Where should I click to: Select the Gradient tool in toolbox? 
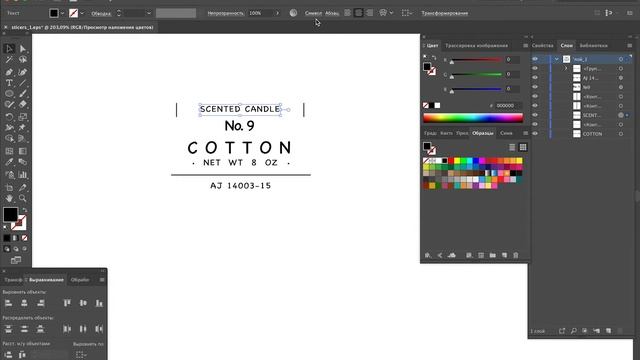23,151
